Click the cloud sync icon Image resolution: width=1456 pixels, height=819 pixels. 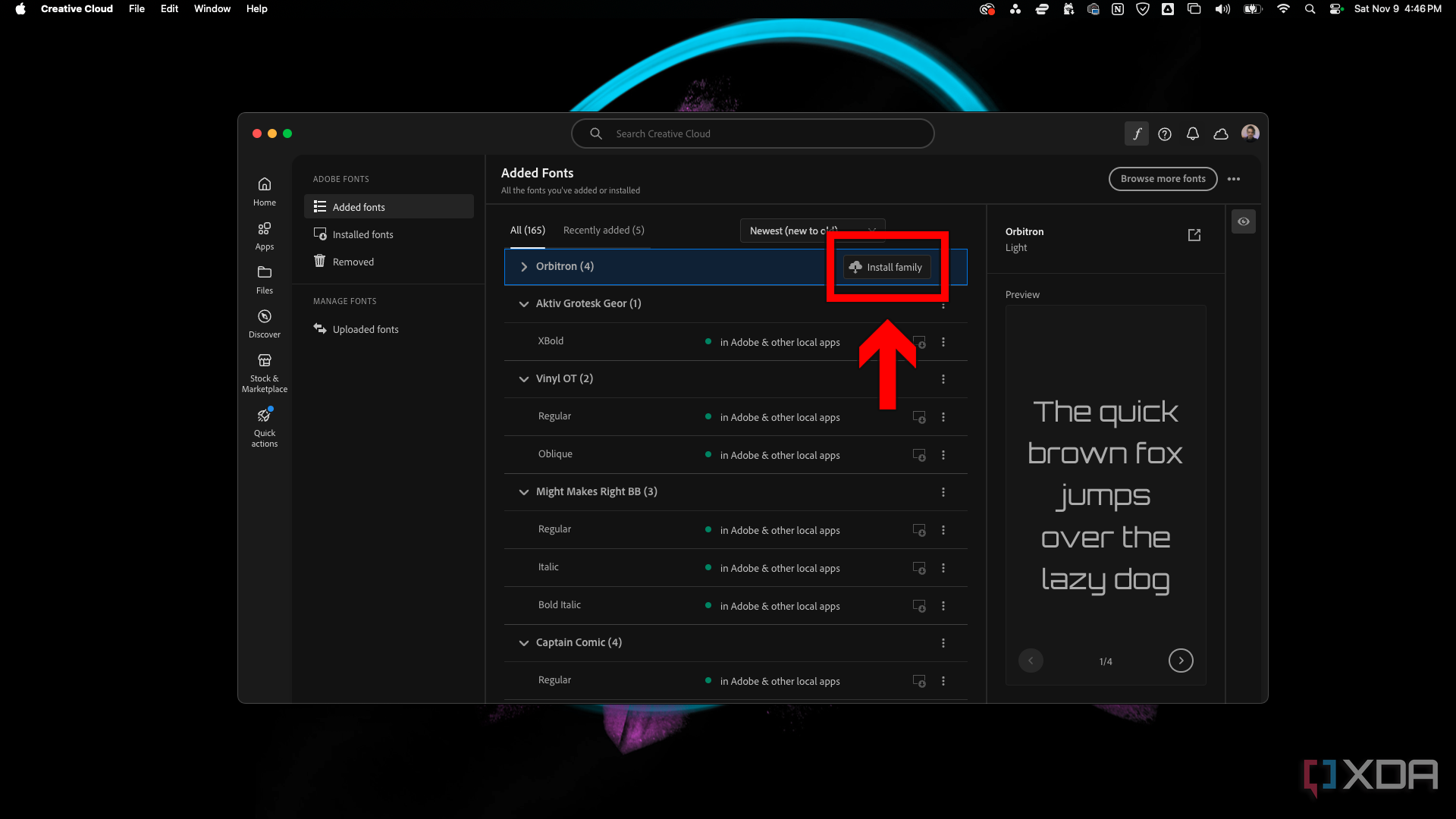pos(1220,133)
